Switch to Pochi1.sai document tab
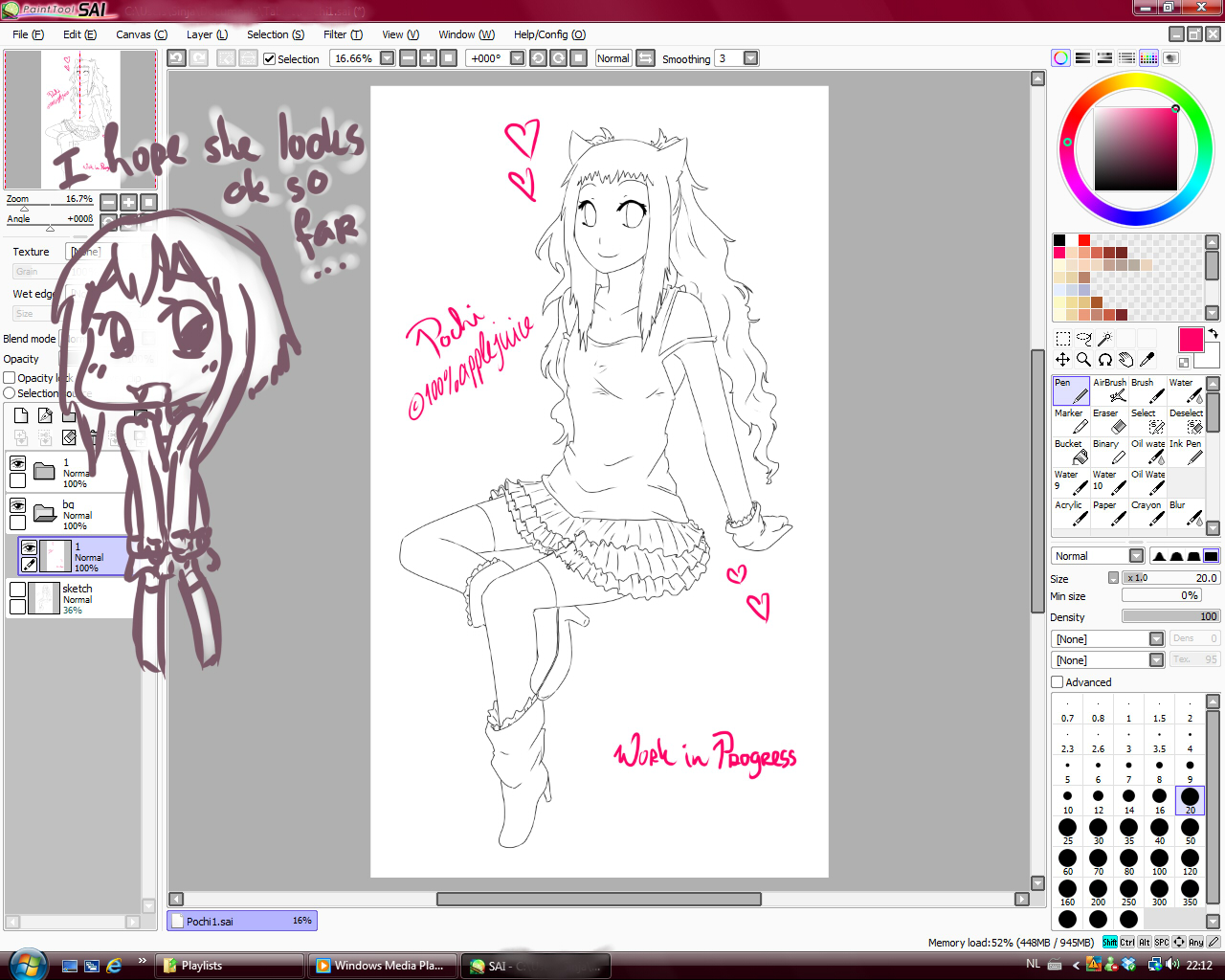Image resolution: width=1225 pixels, height=980 pixels. pos(241,921)
